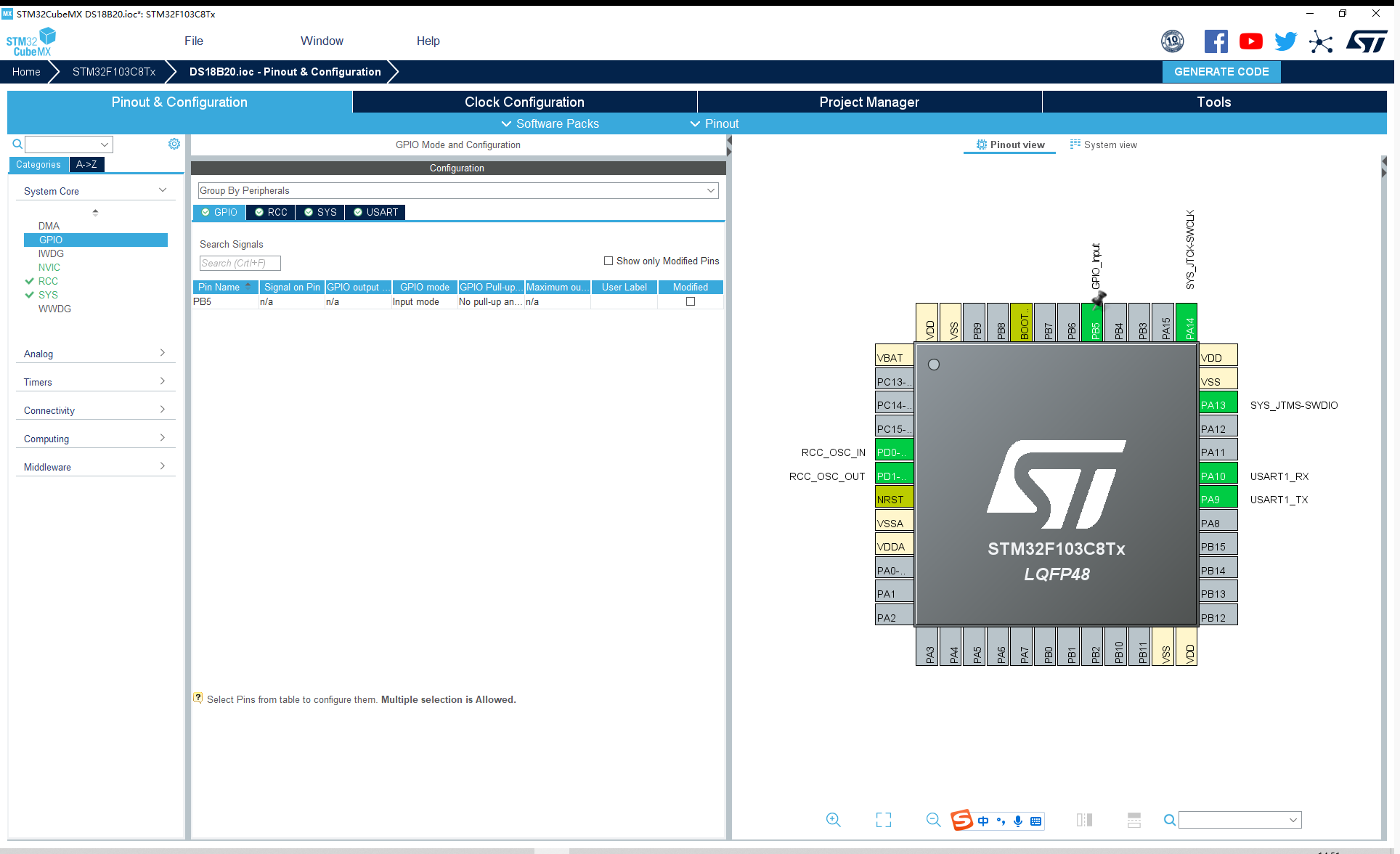Viewport: 1400px width, 854px height.
Task: Go to Home breadcrumb
Action: [x=26, y=71]
